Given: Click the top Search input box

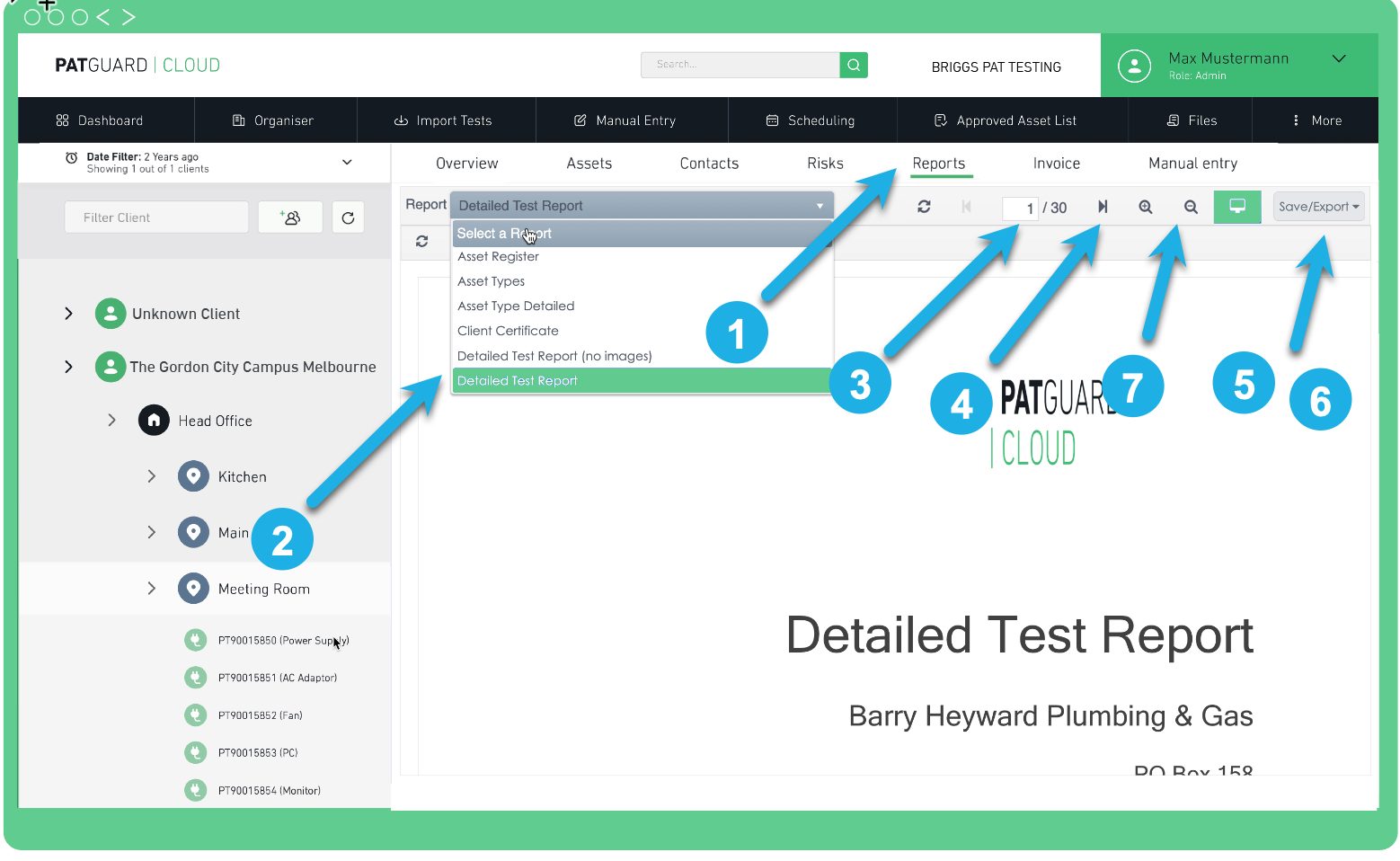Looking at the screenshot, I should 740,65.
